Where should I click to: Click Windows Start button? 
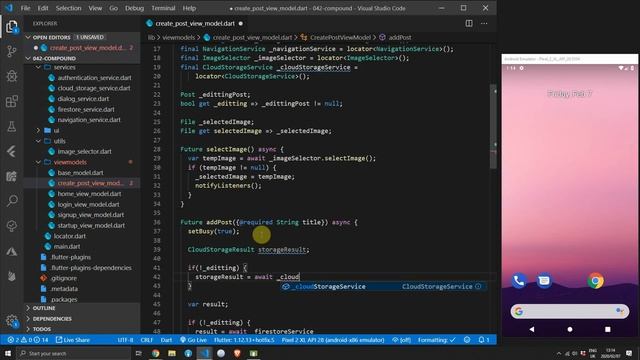[7, 353]
